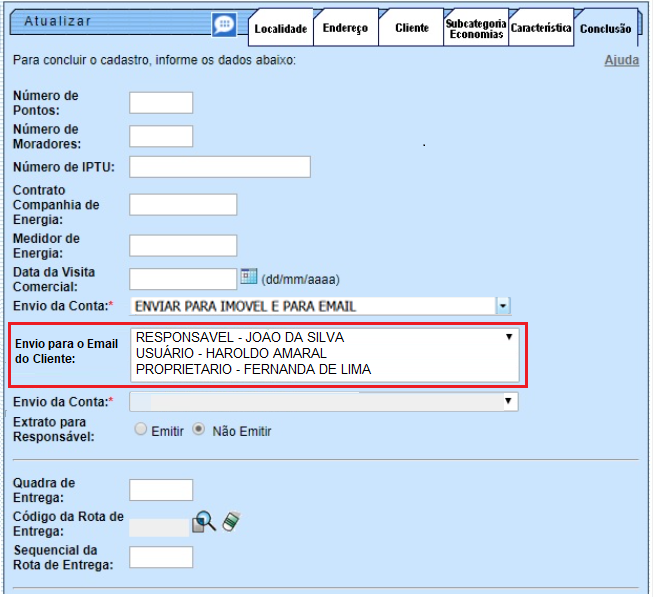
Task: Open calendar picker for Data da Visita
Action: coord(249,276)
